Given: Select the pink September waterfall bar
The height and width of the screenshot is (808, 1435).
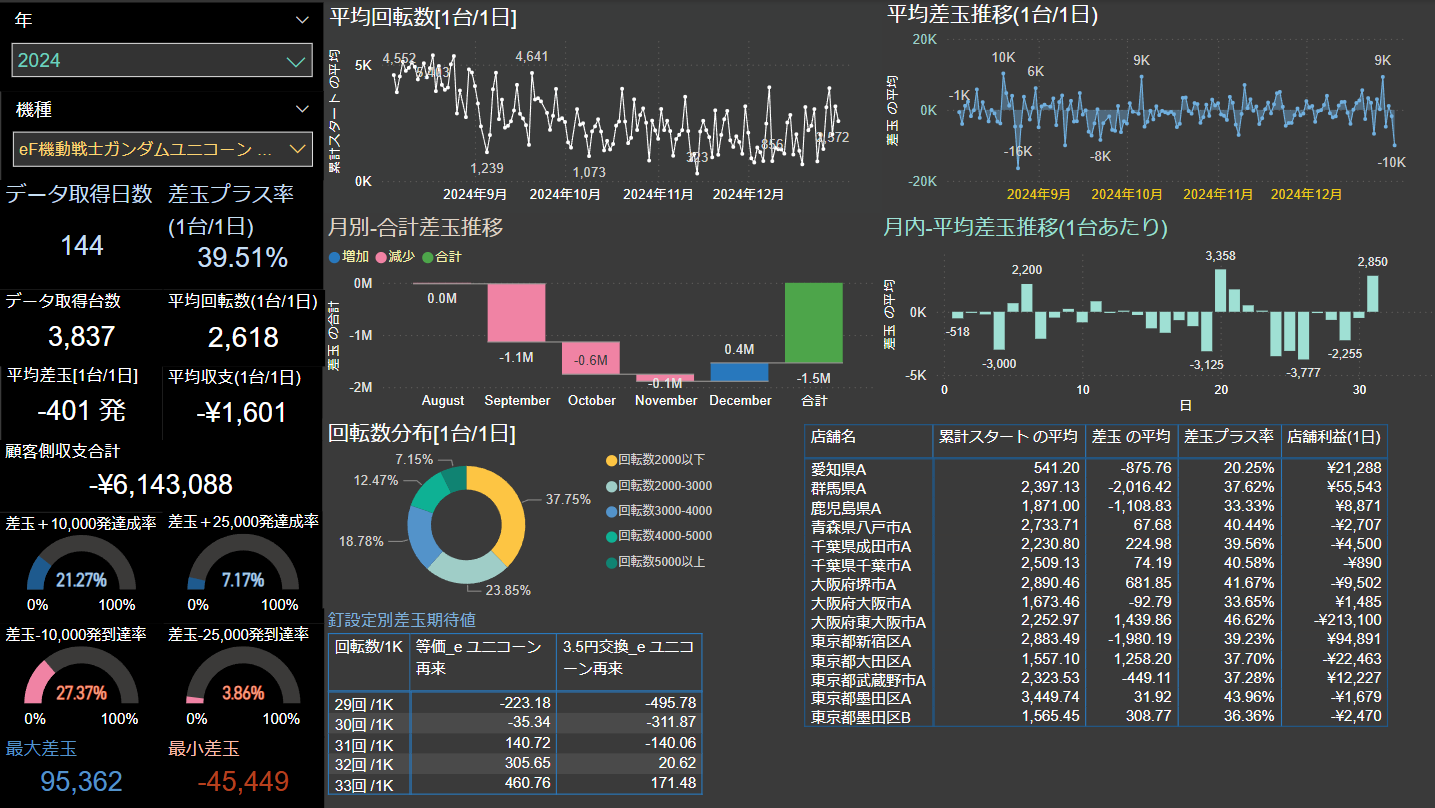Looking at the screenshot, I should coord(517,313).
